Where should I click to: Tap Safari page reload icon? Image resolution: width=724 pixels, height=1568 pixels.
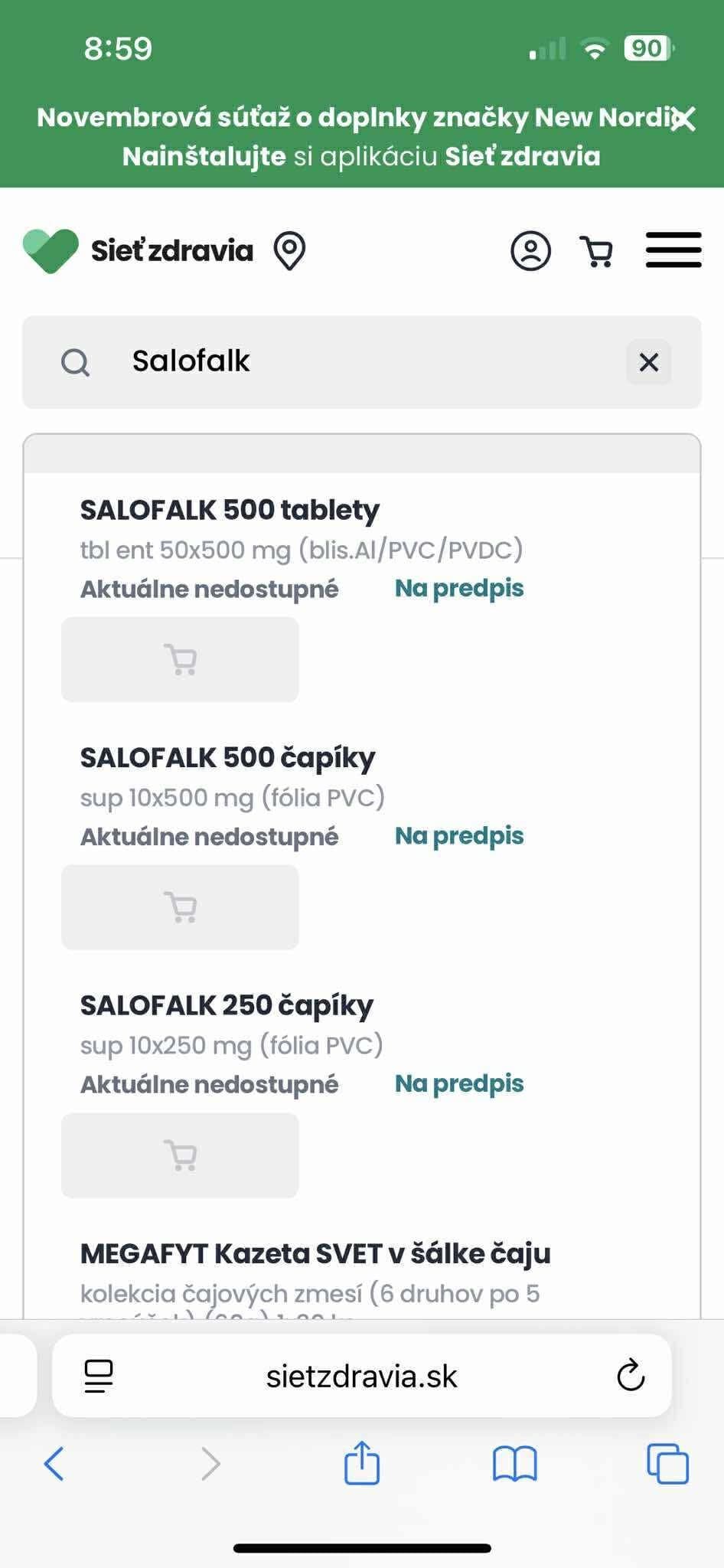631,1376
